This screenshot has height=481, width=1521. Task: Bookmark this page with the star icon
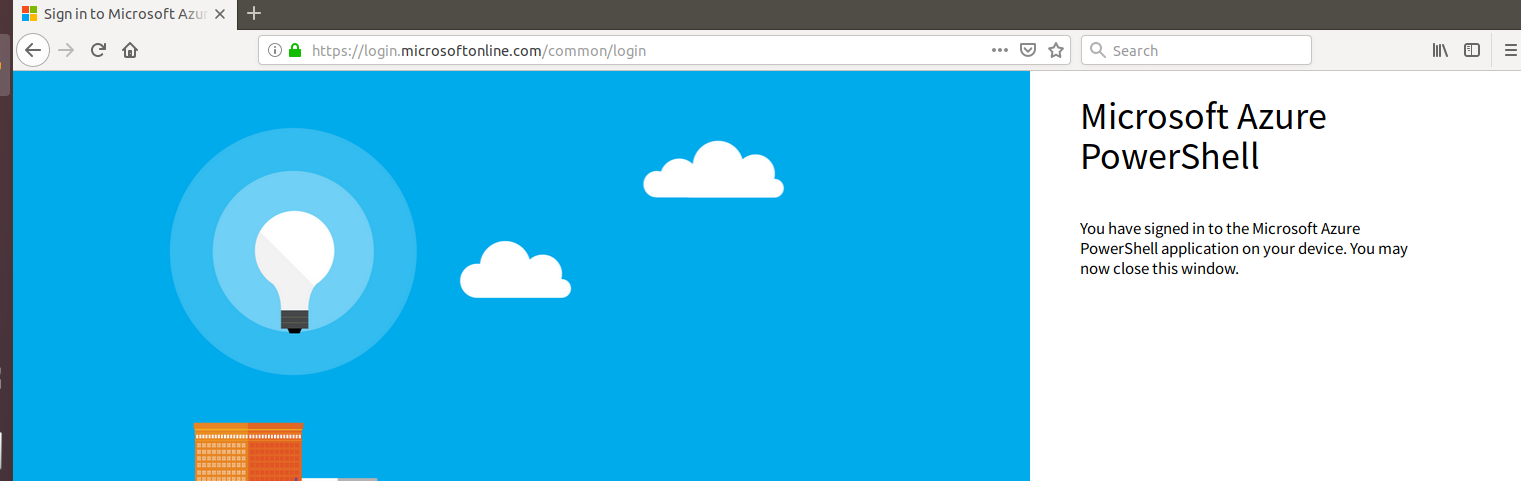click(1055, 50)
